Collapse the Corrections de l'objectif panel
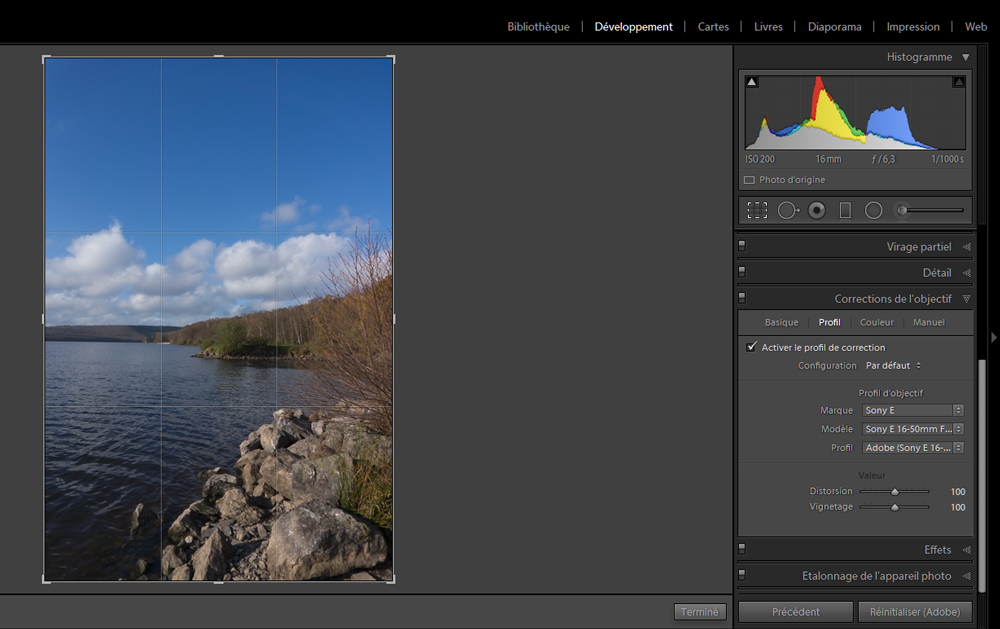1000x629 pixels. 967,299
